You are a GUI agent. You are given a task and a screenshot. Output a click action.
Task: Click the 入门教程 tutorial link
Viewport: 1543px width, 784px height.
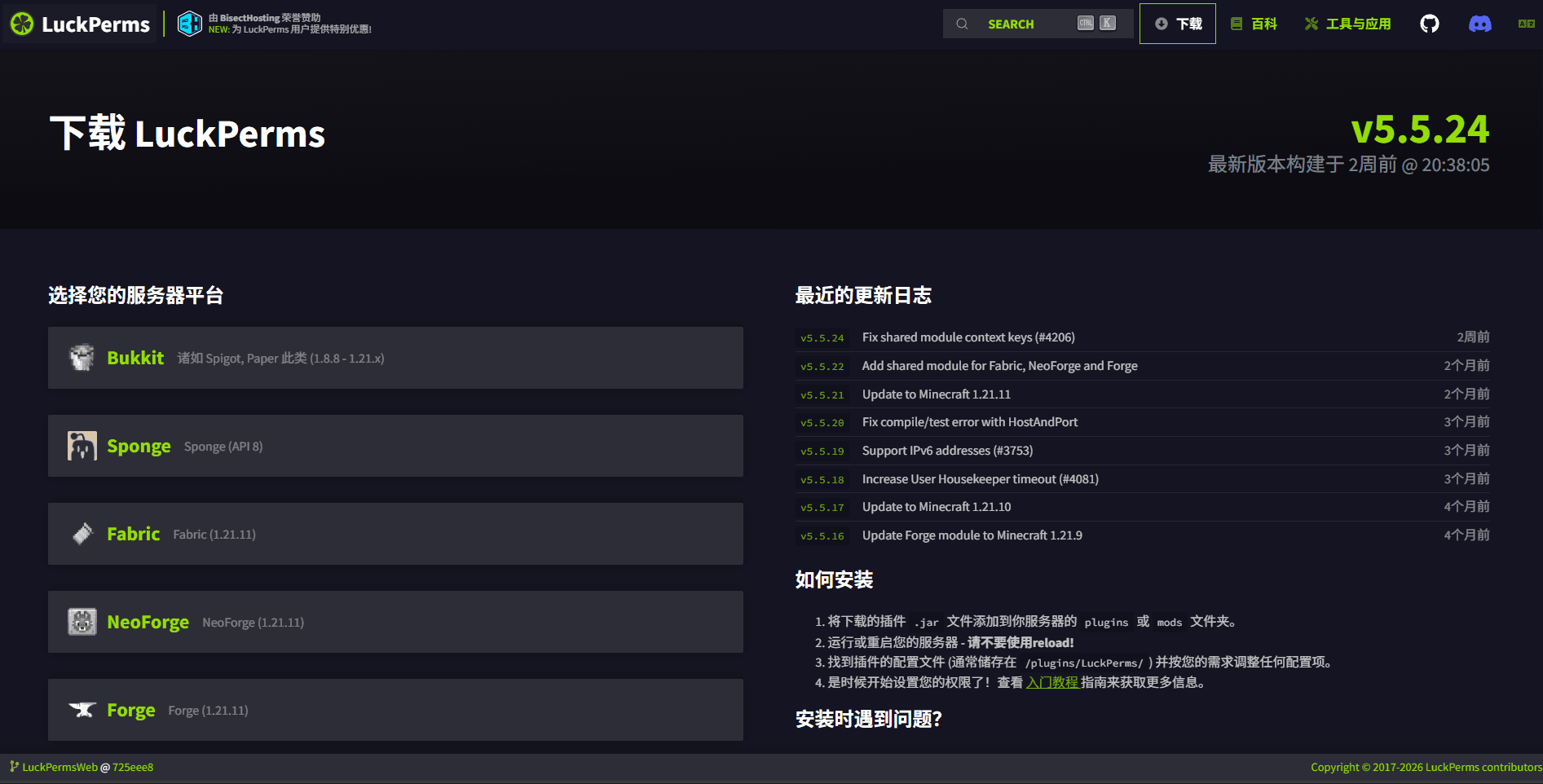1052,682
